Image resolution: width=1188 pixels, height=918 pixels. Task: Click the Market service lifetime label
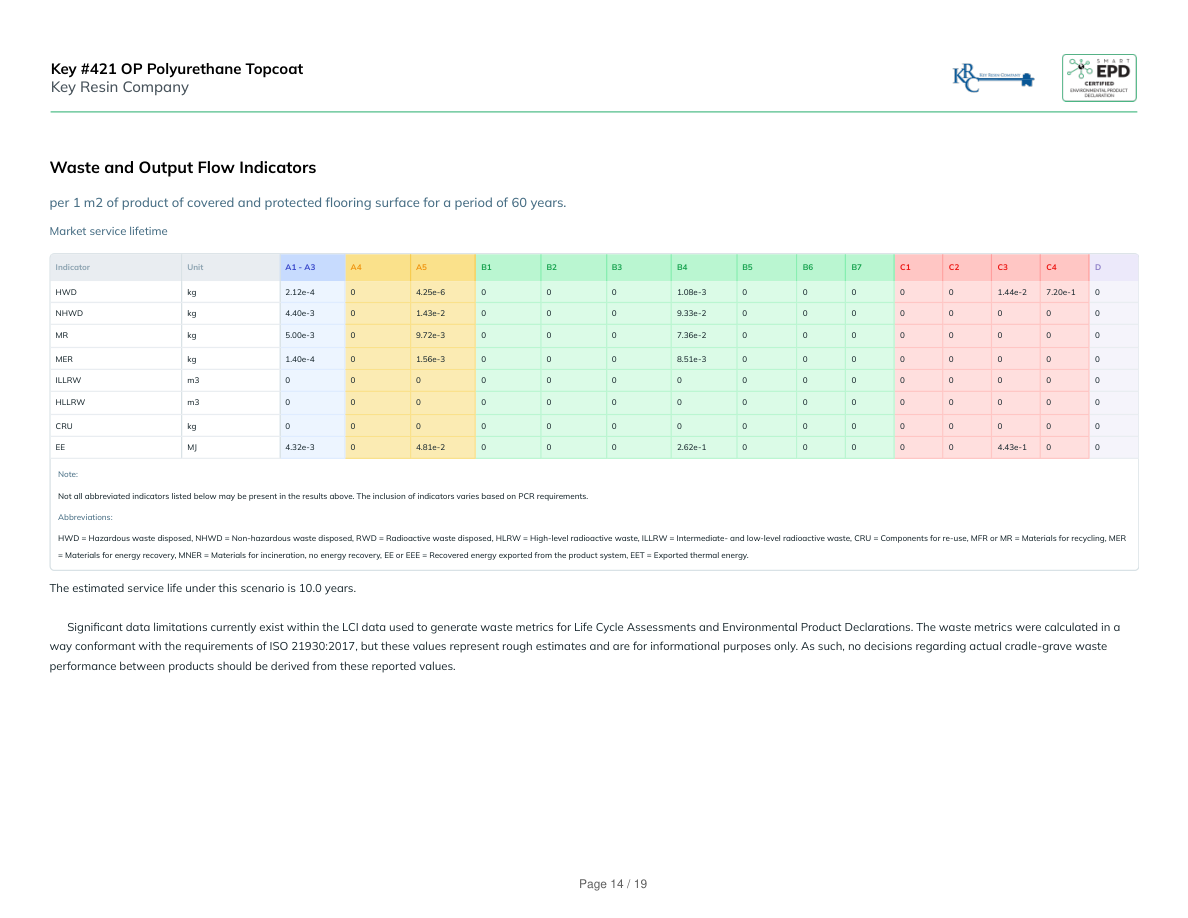point(108,231)
